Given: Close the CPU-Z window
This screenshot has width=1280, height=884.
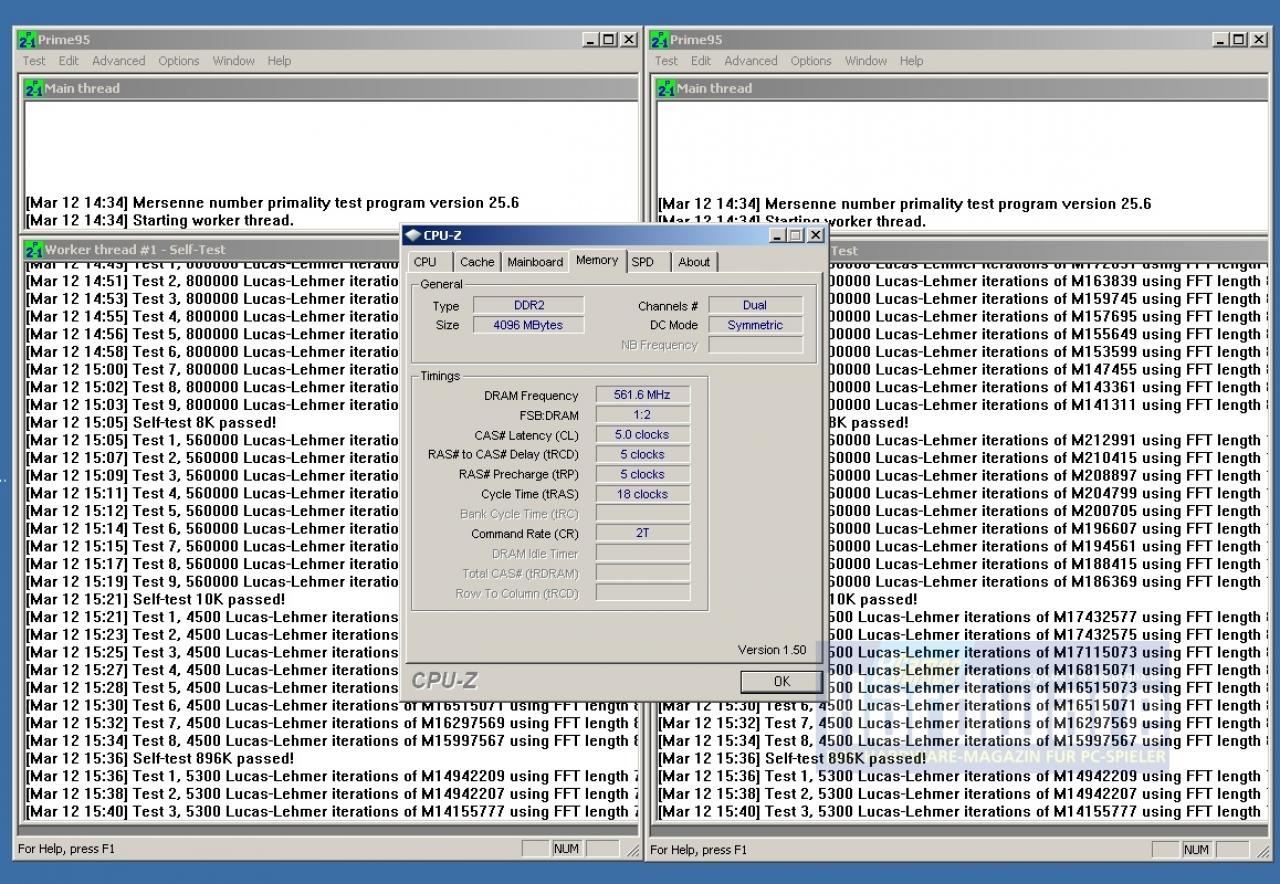Looking at the screenshot, I should pos(815,236).
